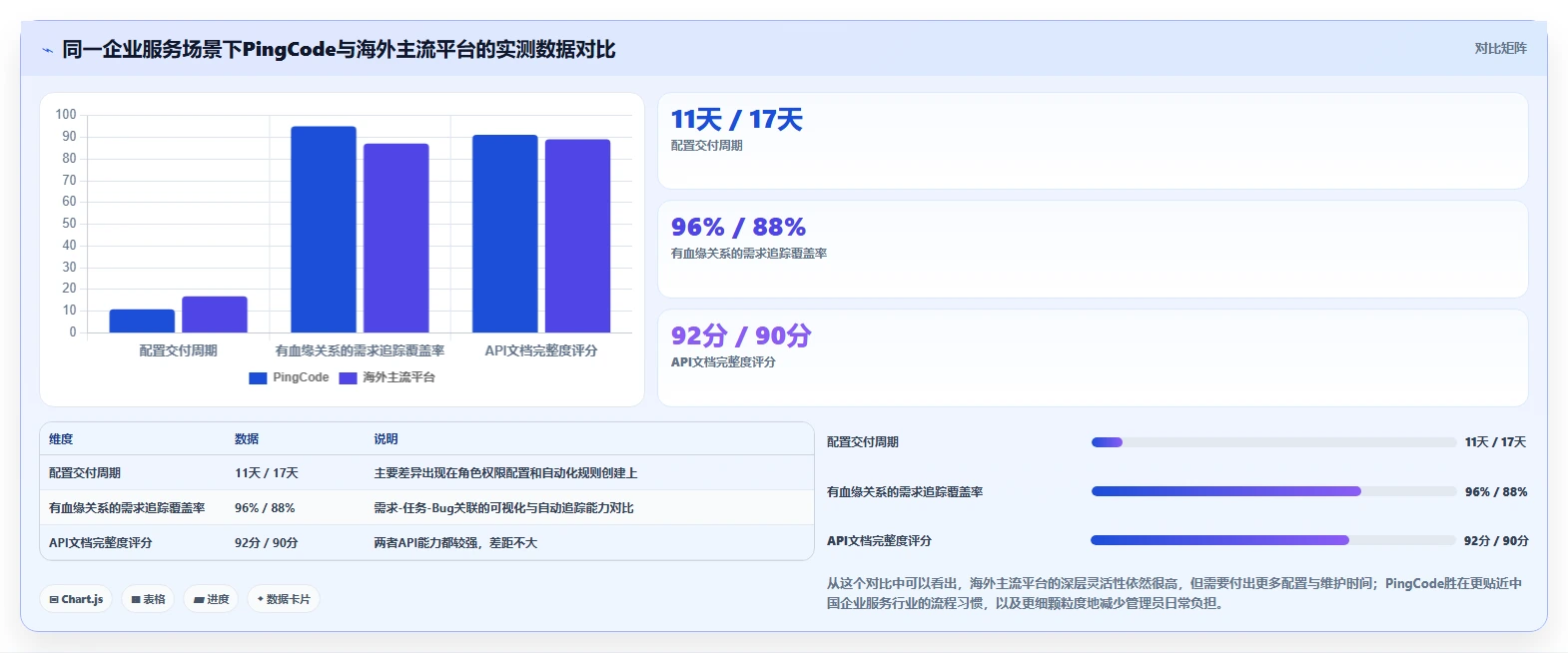This screenshot has height=653, width=1568.
Task: Click the Chart.js chip icon
Action: click(x=54, y=600)
